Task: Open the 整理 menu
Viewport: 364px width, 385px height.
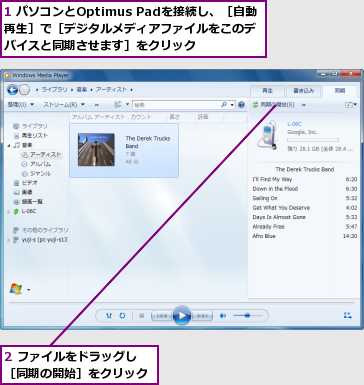Action: click(21, 105)
